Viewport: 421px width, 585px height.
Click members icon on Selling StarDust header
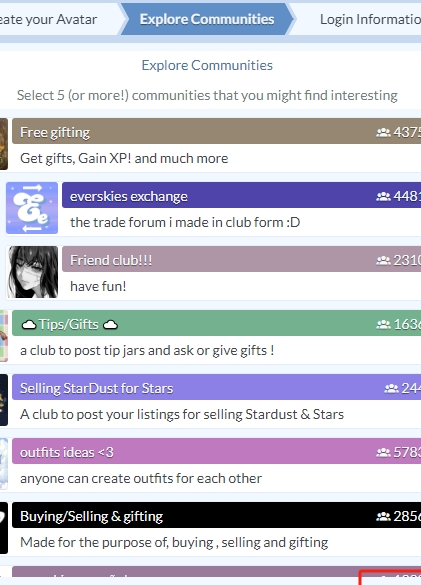coord(392,388)
